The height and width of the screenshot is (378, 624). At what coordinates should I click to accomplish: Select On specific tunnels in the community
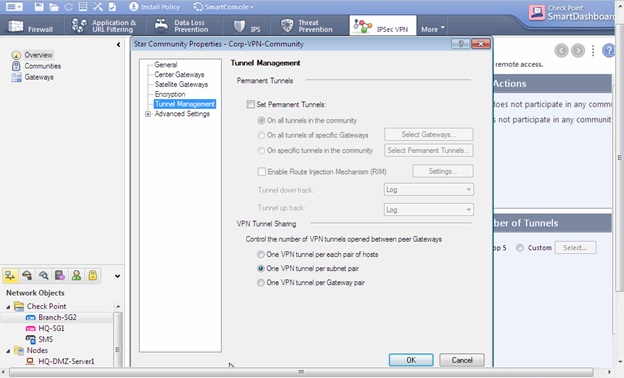point(261,150)
